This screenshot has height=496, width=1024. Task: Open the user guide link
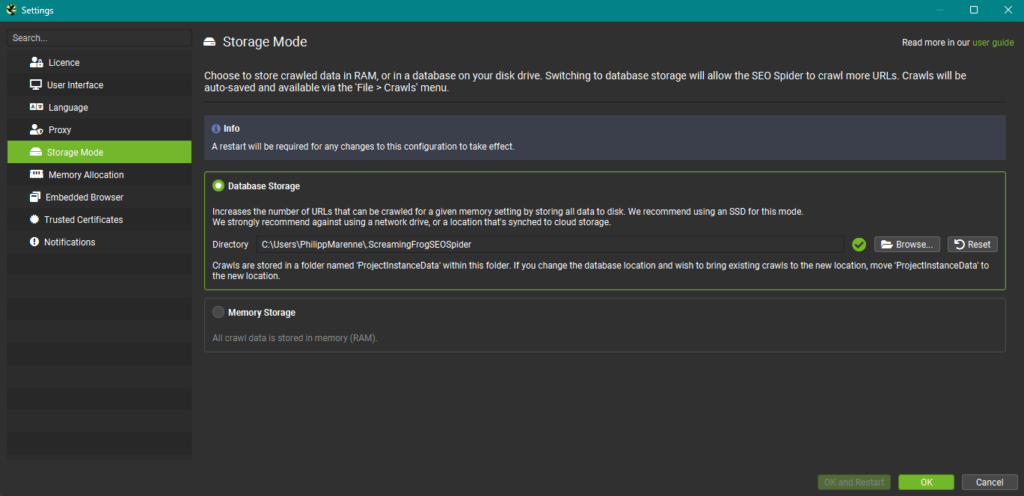993,42
